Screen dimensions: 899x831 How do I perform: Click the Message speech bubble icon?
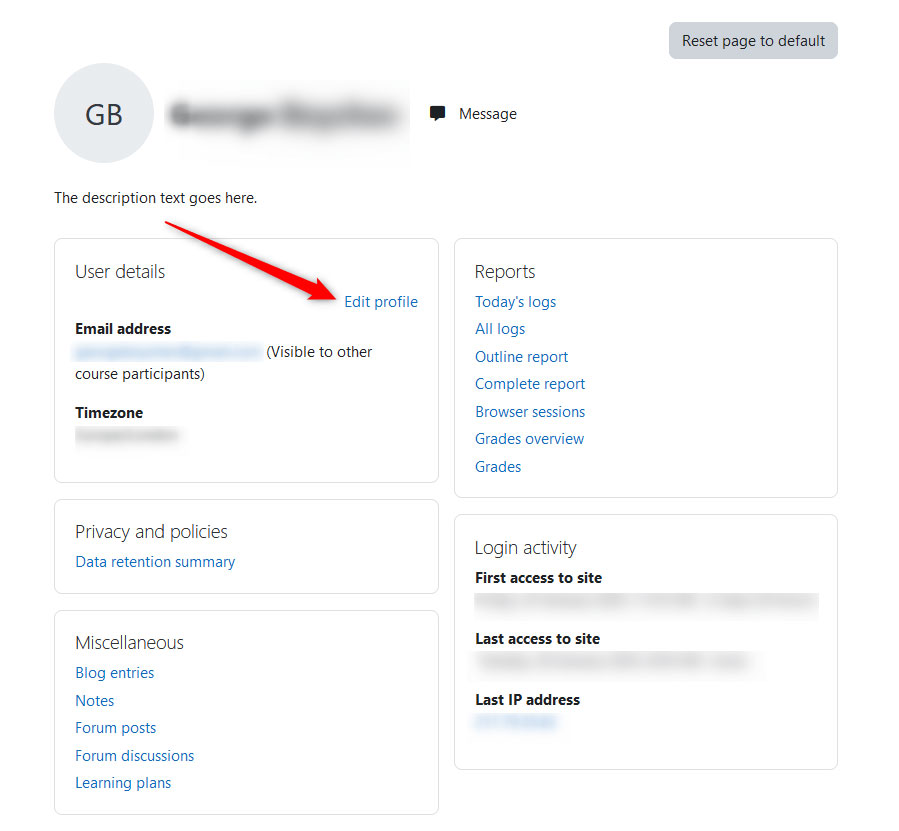point(437,113)
